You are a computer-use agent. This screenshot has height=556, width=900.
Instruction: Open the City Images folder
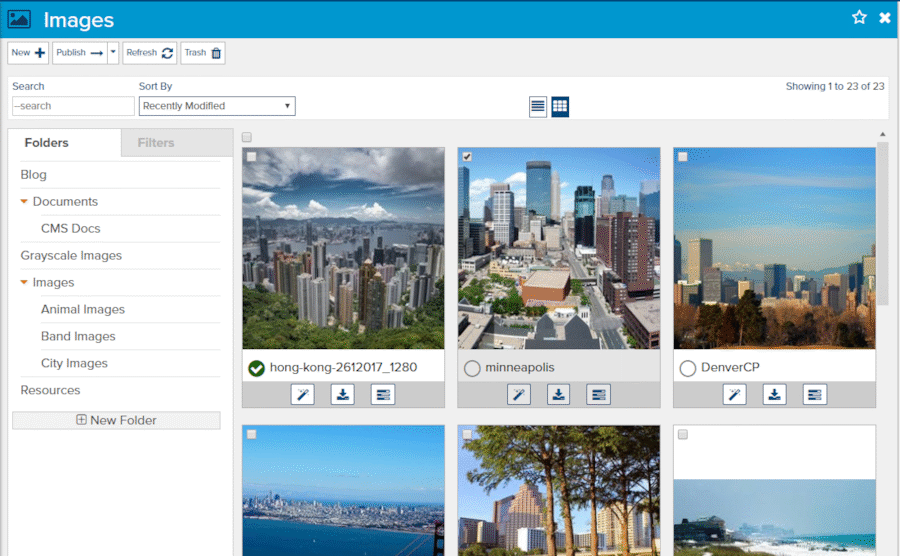74,363
